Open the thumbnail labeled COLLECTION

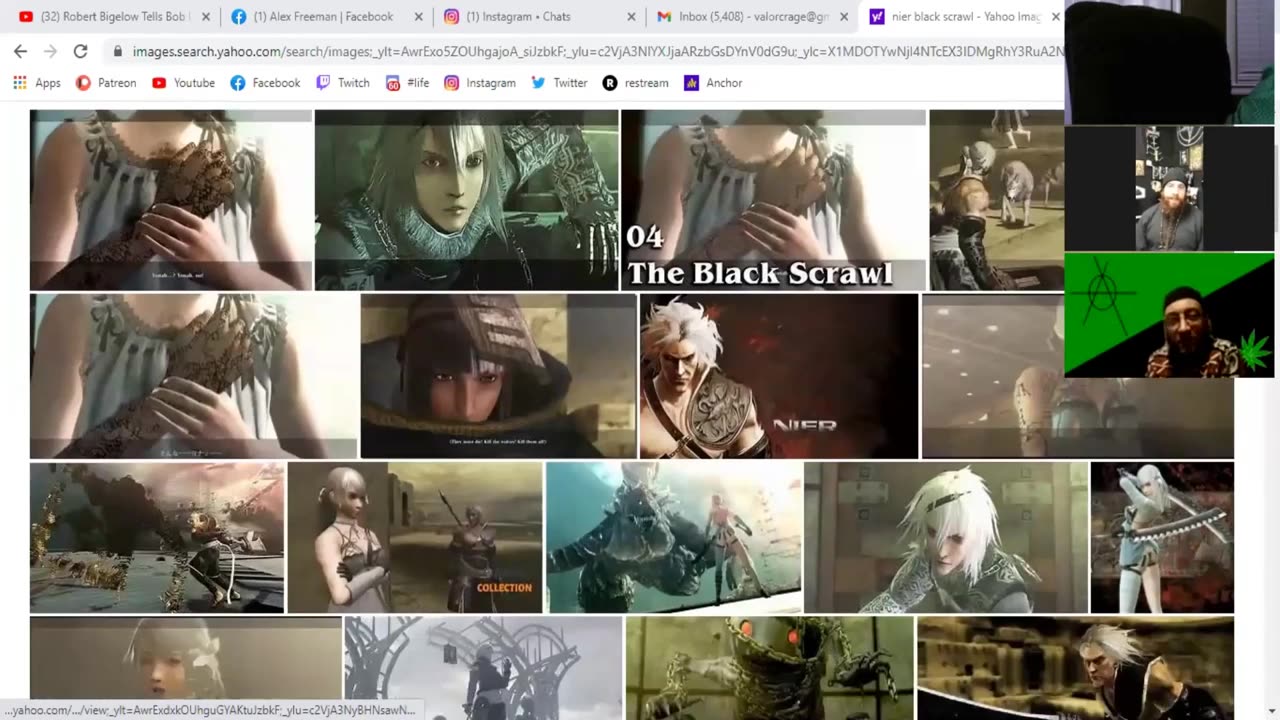point(415,537)
